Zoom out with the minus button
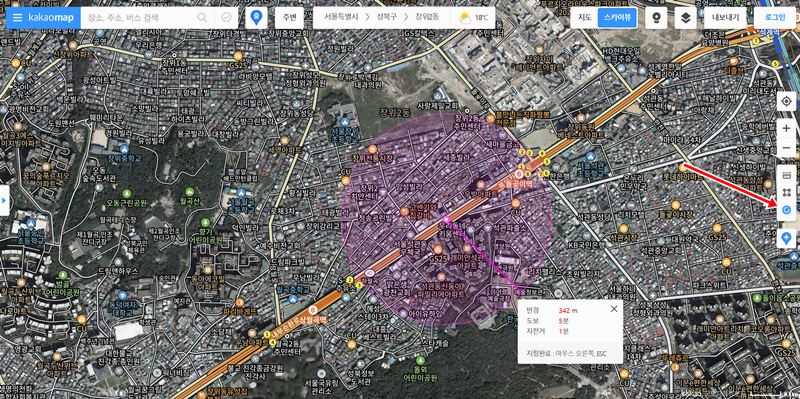Image resolution: width=800 pixels, height=399 pixels. click(786, 148)
